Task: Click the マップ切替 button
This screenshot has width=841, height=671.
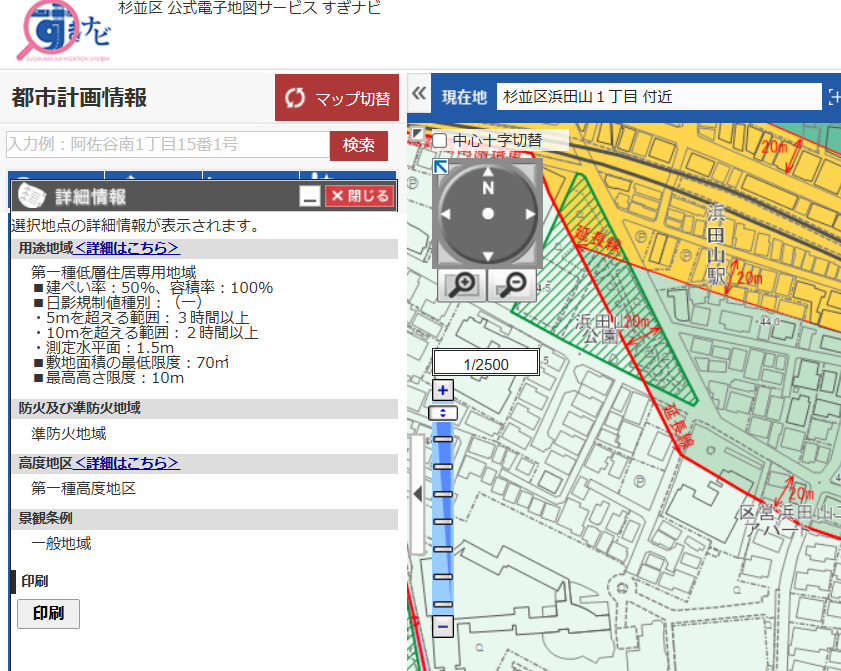Action: 338,98
